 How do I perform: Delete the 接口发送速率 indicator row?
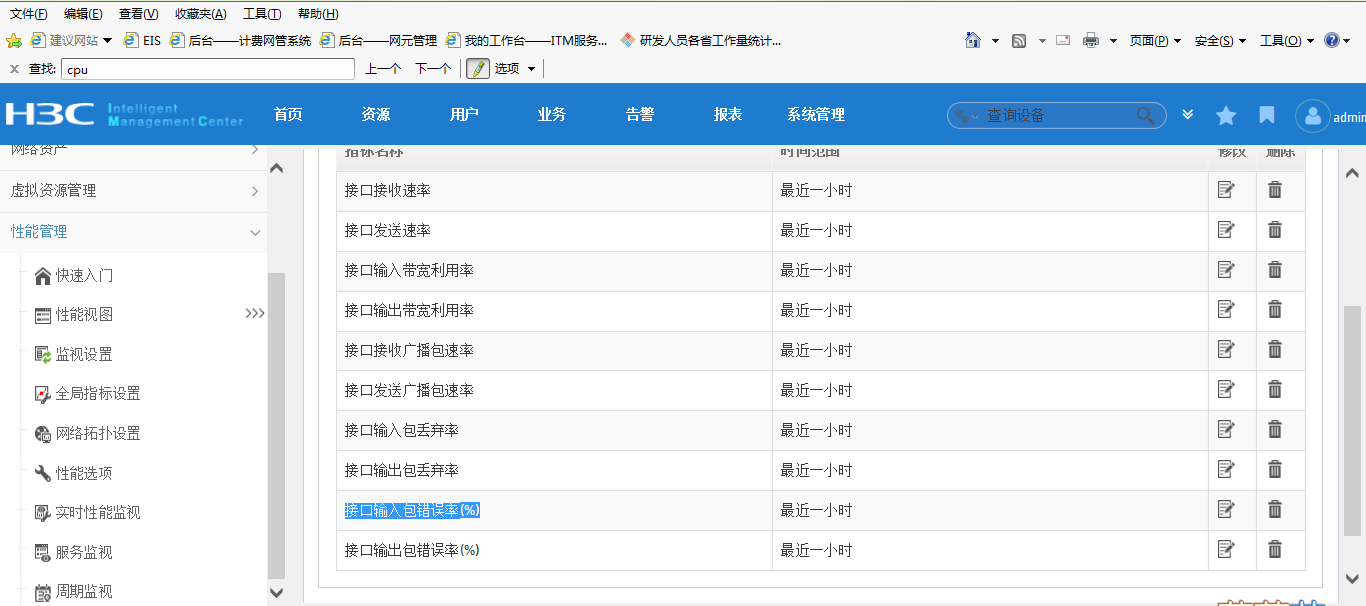click(x=1275, y=230)
